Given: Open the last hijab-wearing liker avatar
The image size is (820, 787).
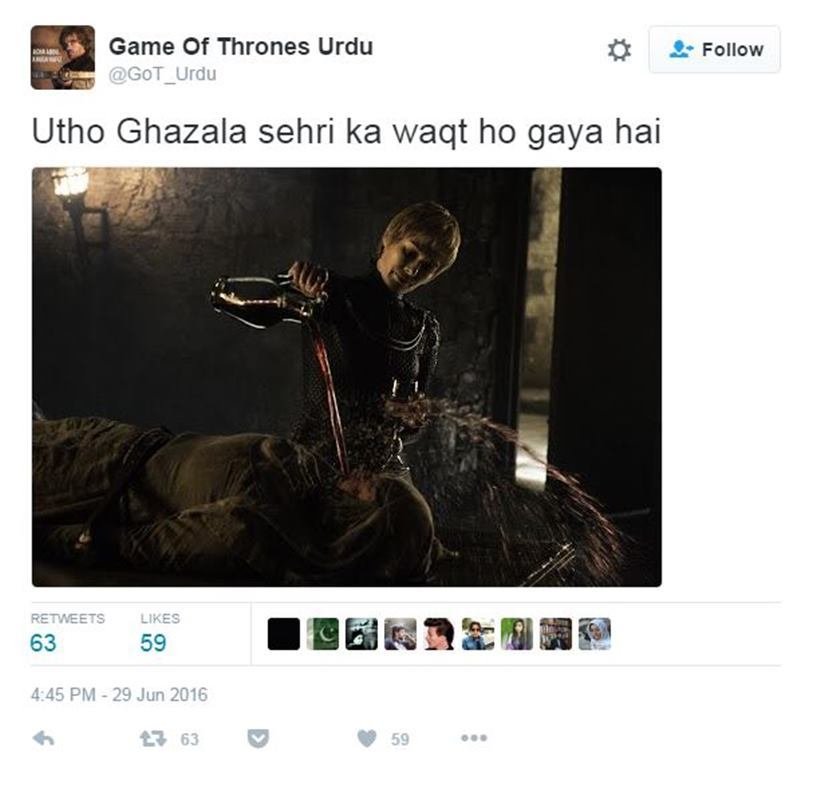Looking at the screenshot, I should [595, 634].
